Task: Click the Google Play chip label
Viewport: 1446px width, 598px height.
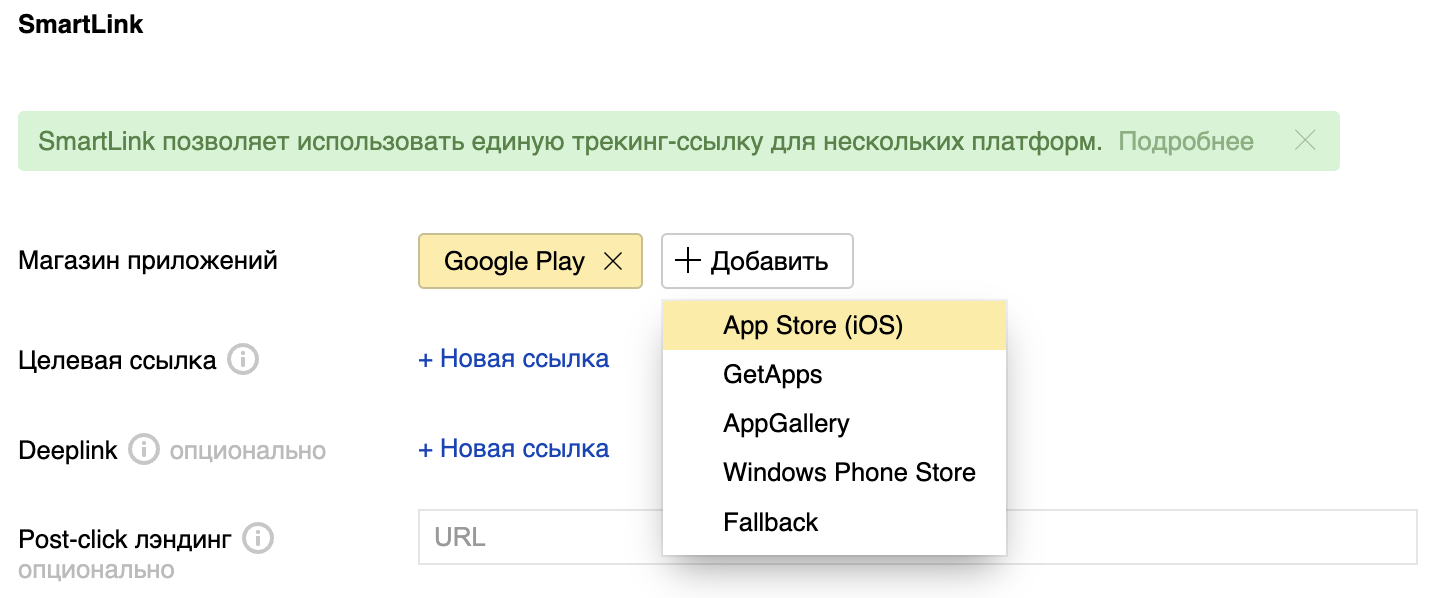Action: point(514,262)
